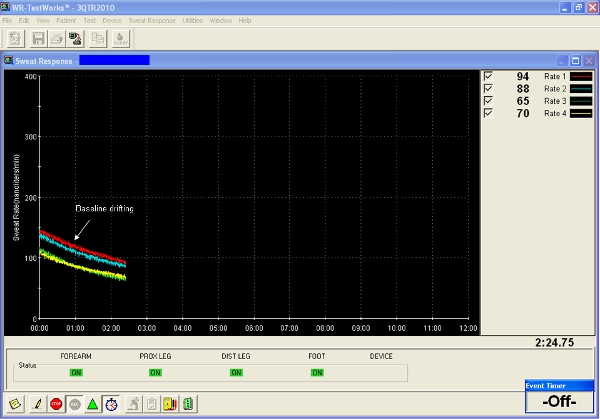Click the green triangle start icon
The width and height of the screenshot is (600, 419).
(92, 404)
